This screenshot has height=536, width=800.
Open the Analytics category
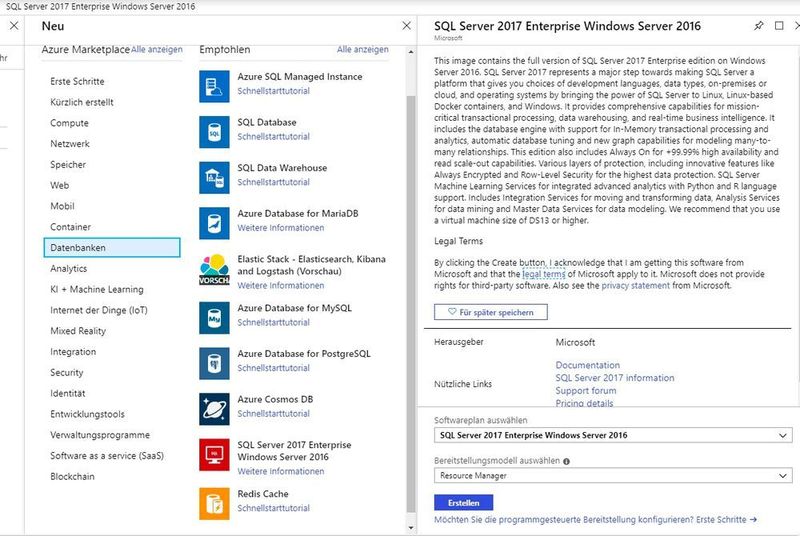coord(68,268)
